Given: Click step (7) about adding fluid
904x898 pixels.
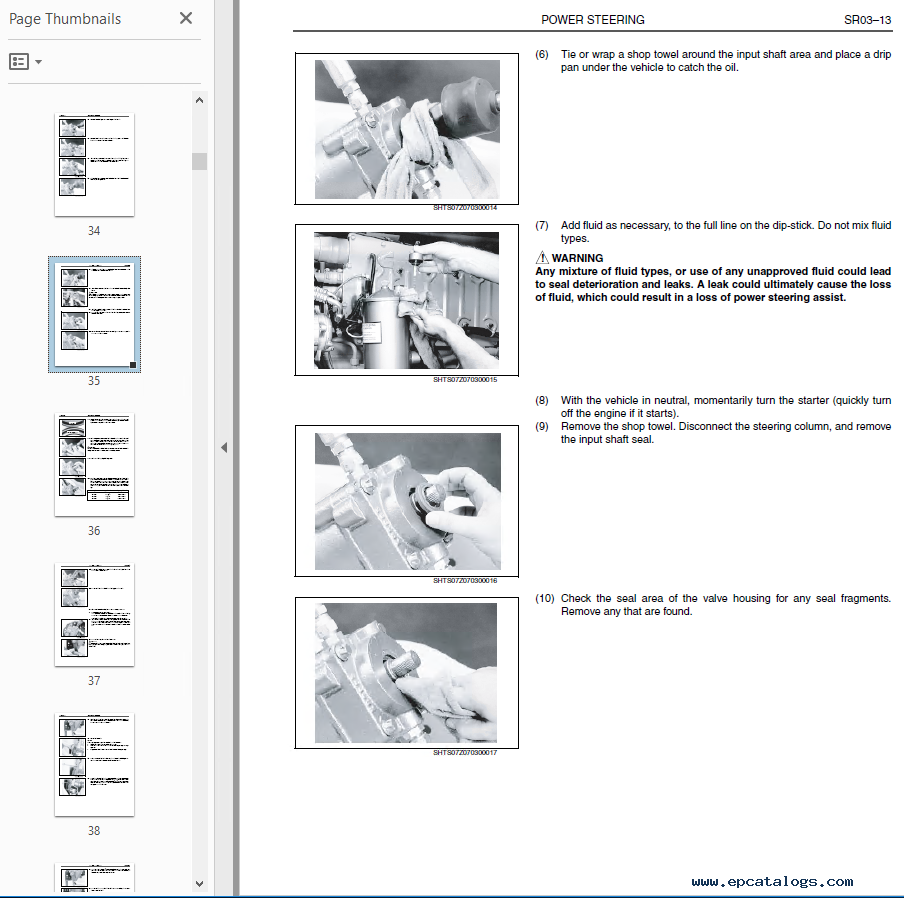Looking at the screenshot, I should coord(713,232).
